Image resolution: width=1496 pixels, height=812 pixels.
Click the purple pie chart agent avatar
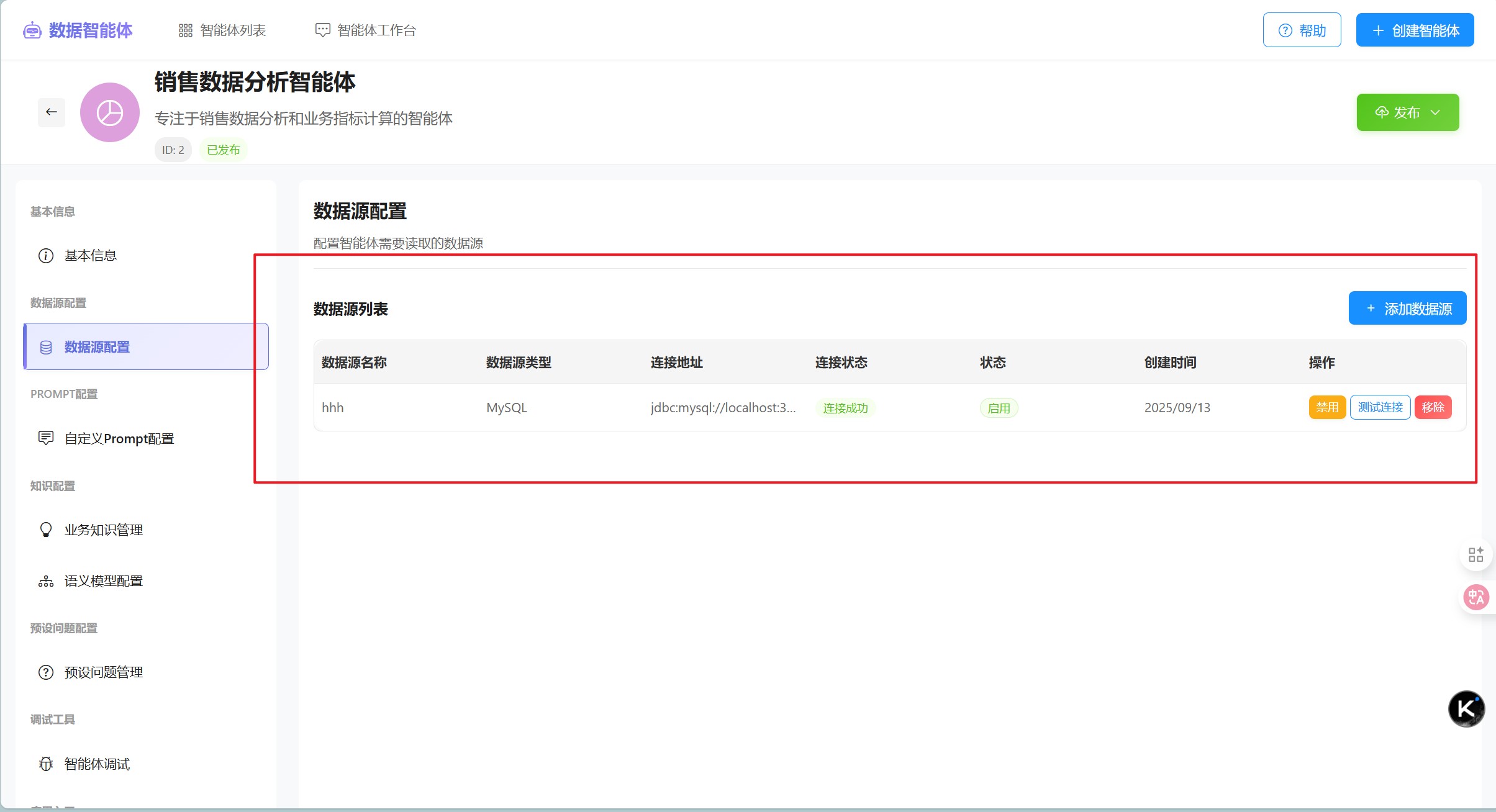(x=110, y=112)
